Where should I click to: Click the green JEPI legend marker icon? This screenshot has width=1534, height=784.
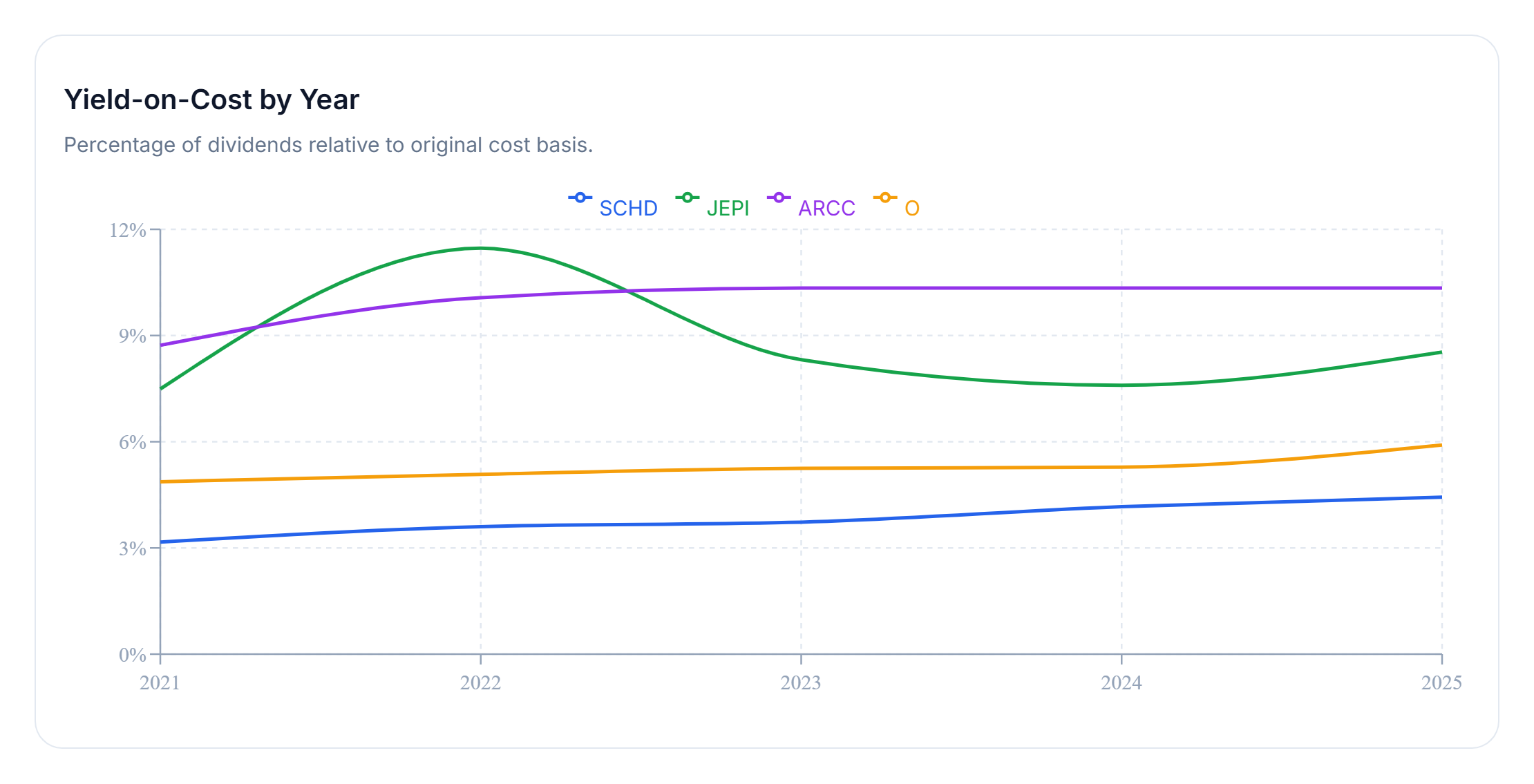coord(687,198)
